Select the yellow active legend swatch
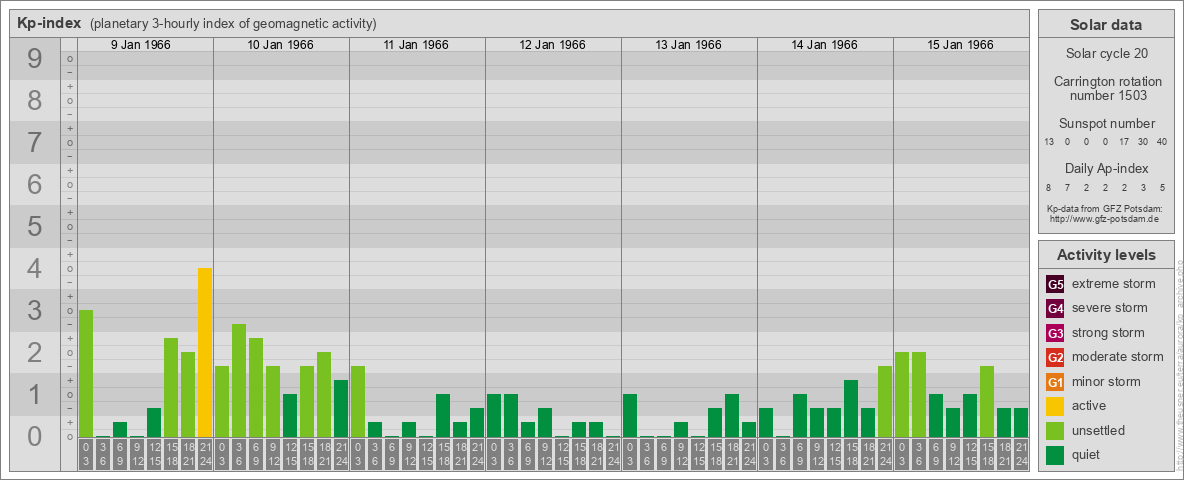 pos(1056,406)
